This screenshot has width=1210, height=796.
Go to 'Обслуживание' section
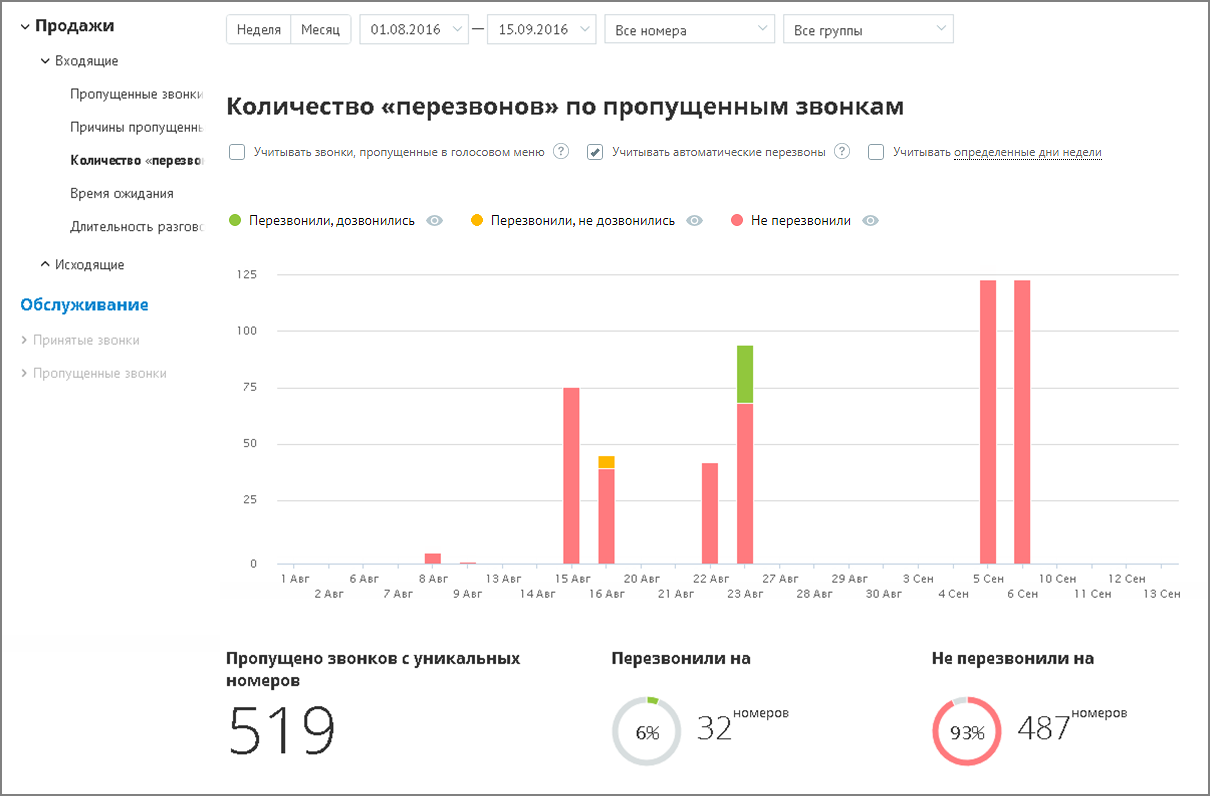click(84, 305)
